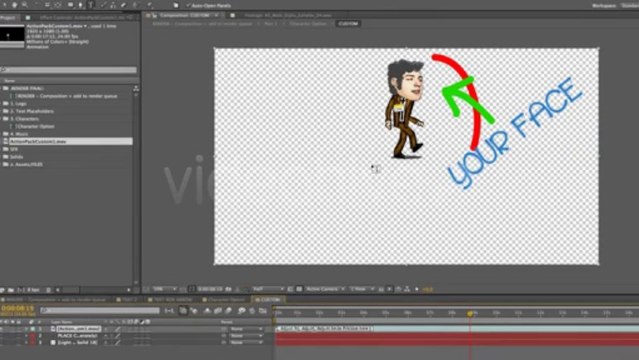Click the CUSTOM breadcrumb in the viewer

point(348,24)
